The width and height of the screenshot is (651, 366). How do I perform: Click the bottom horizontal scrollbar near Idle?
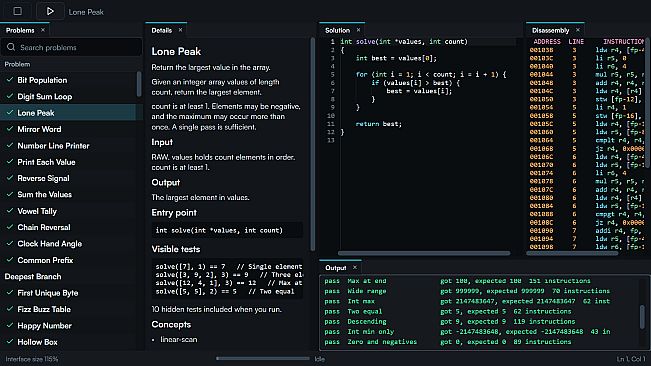(262, 359)
